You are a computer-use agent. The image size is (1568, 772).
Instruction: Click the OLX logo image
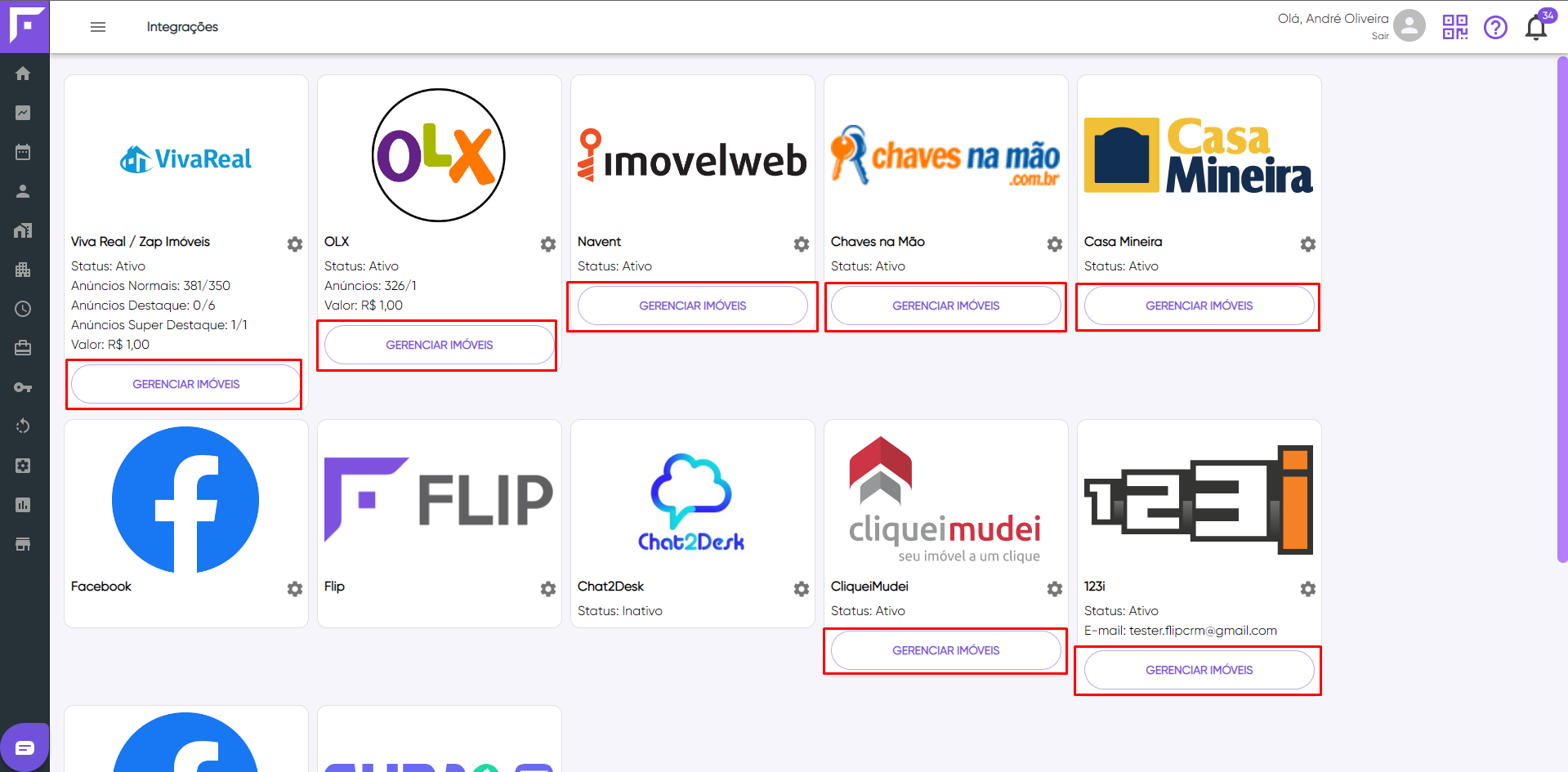(x=439, y=155)
